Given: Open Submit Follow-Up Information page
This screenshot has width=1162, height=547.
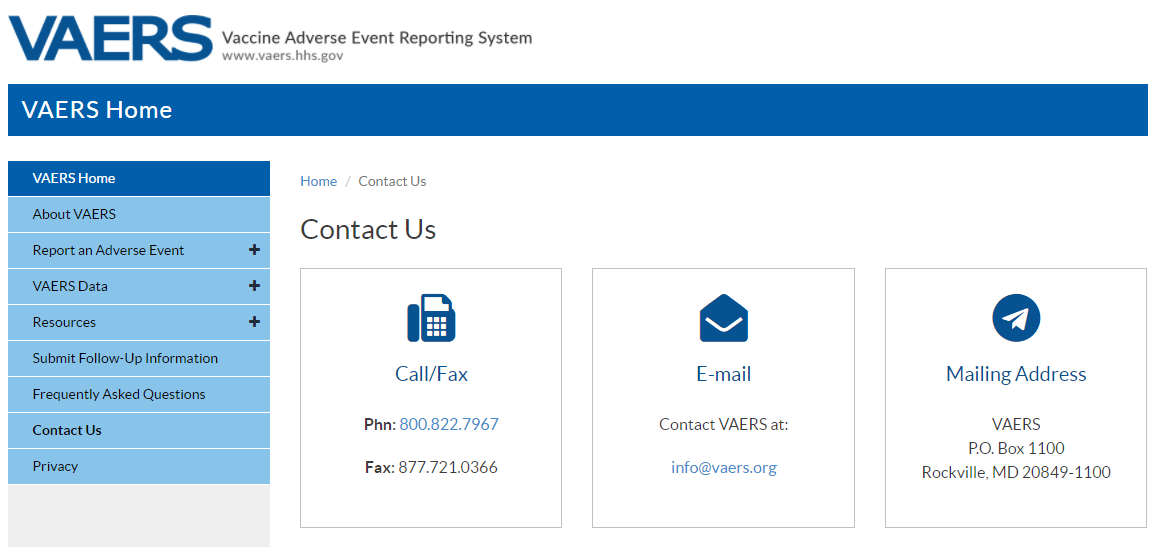Looking at the screenshot, I should (139, 358).
